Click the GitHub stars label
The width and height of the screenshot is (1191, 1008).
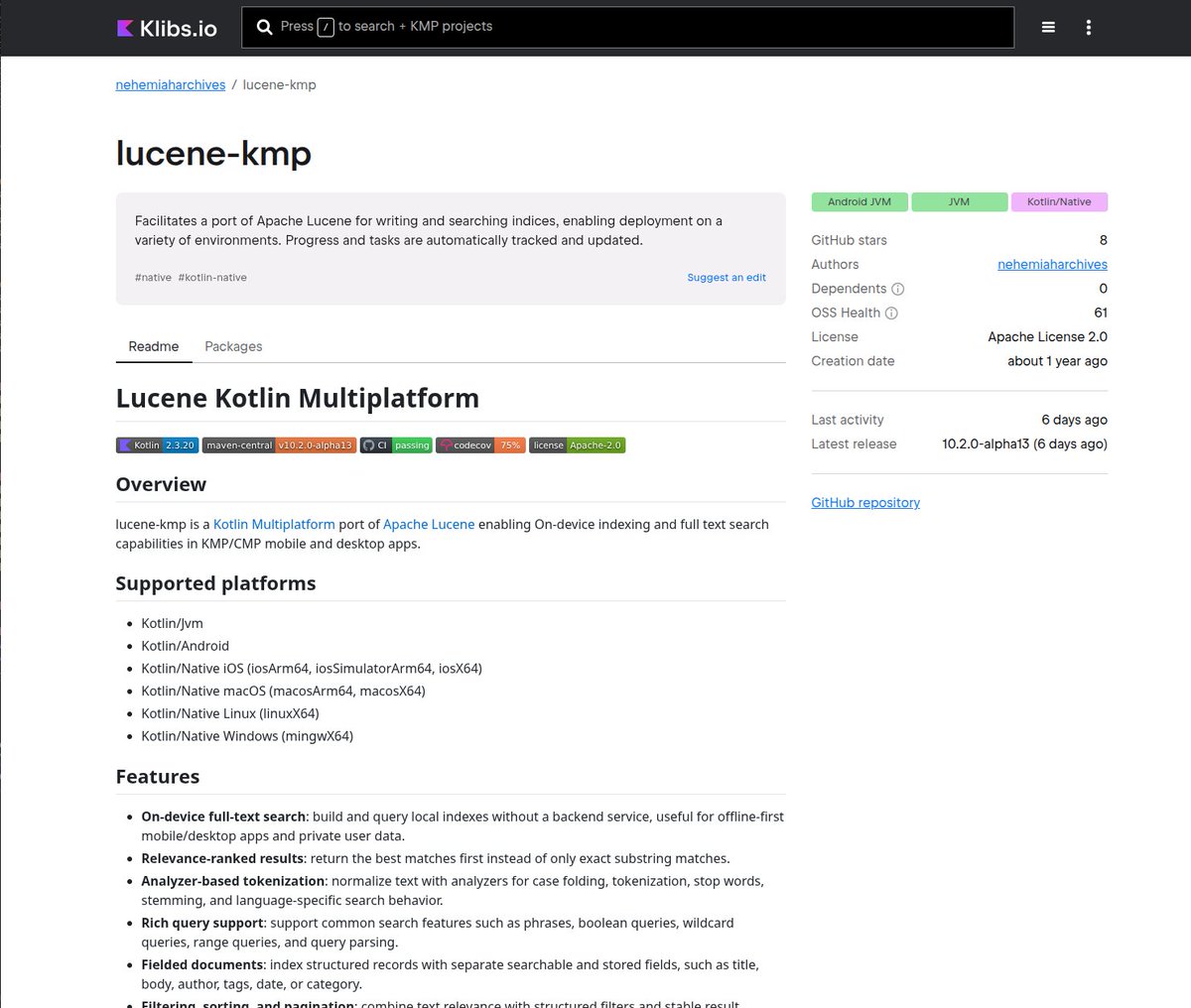[849, 240]
